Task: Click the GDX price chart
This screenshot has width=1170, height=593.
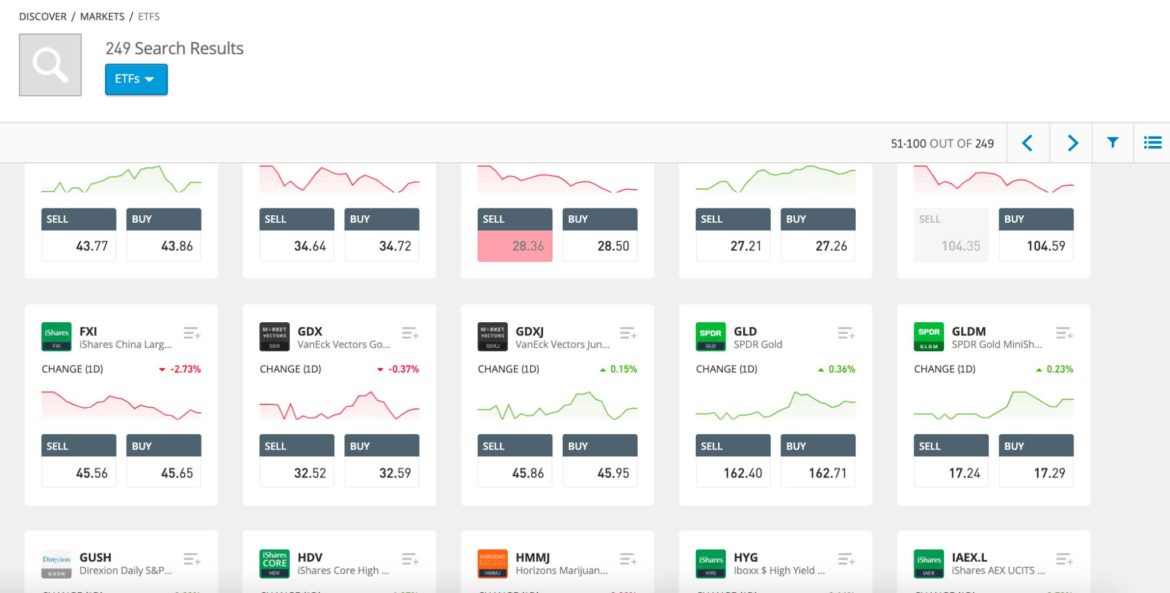Action: 339,405
